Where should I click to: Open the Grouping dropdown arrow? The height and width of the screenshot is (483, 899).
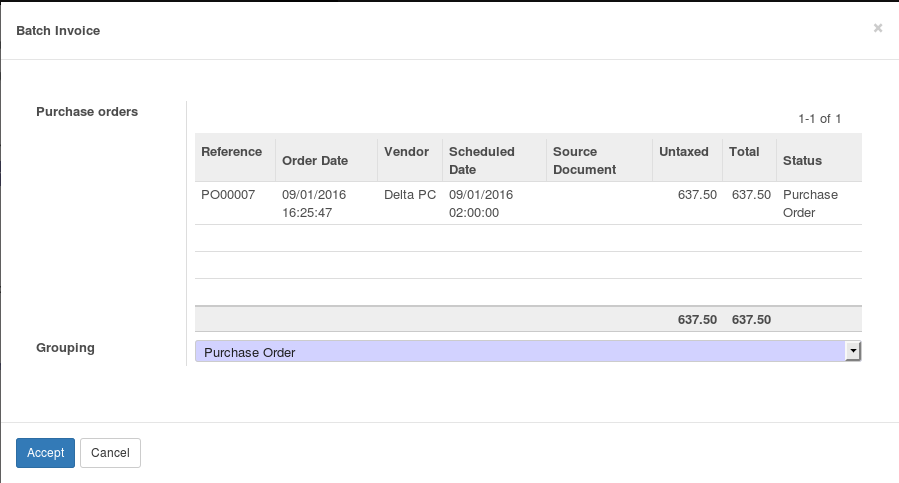[853, 351]
